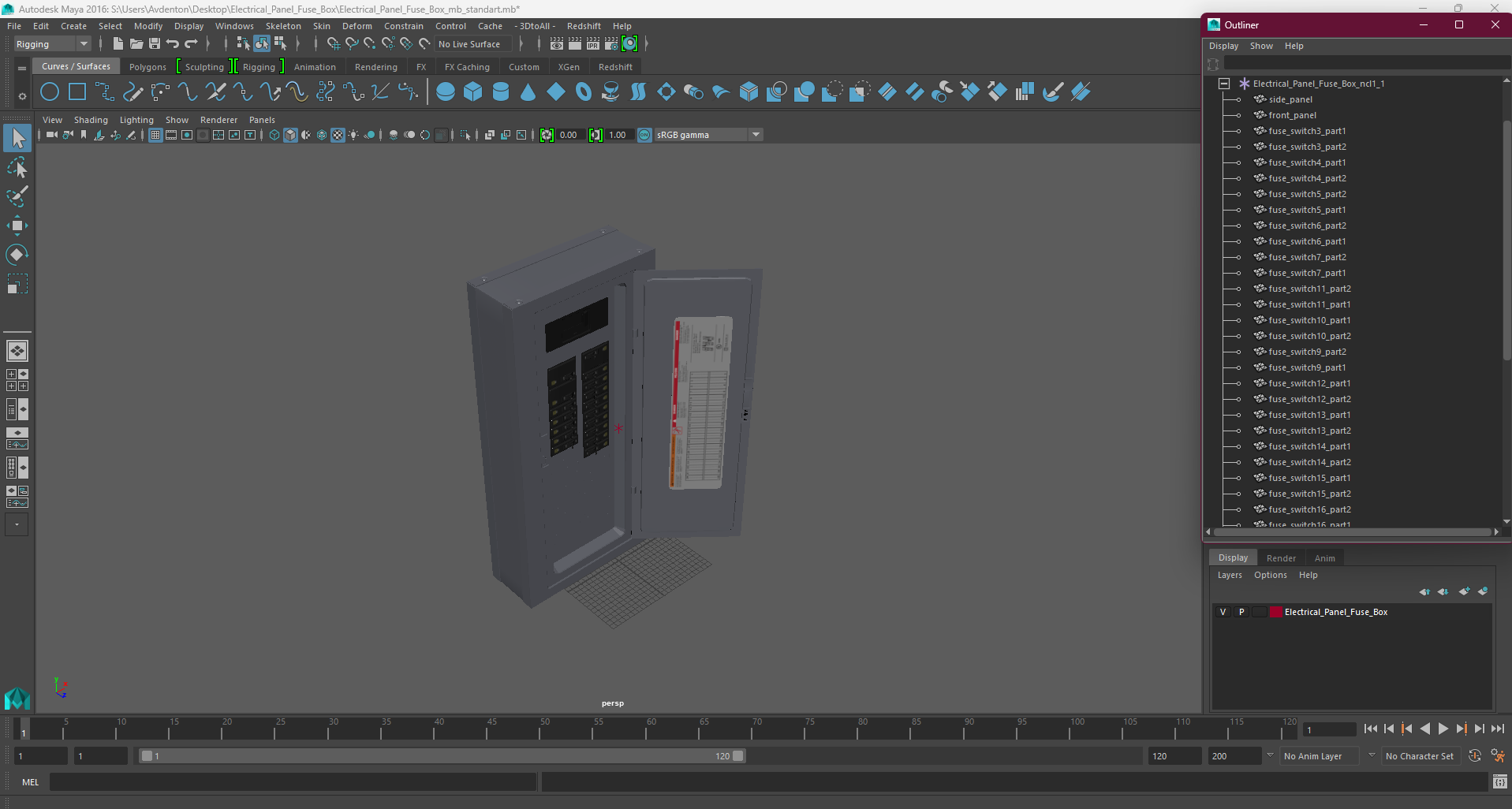The height and width of the screenshot is (809, 1512).
Task: Click the auto keyframe toggle icon
Action: pos(1475,755)
